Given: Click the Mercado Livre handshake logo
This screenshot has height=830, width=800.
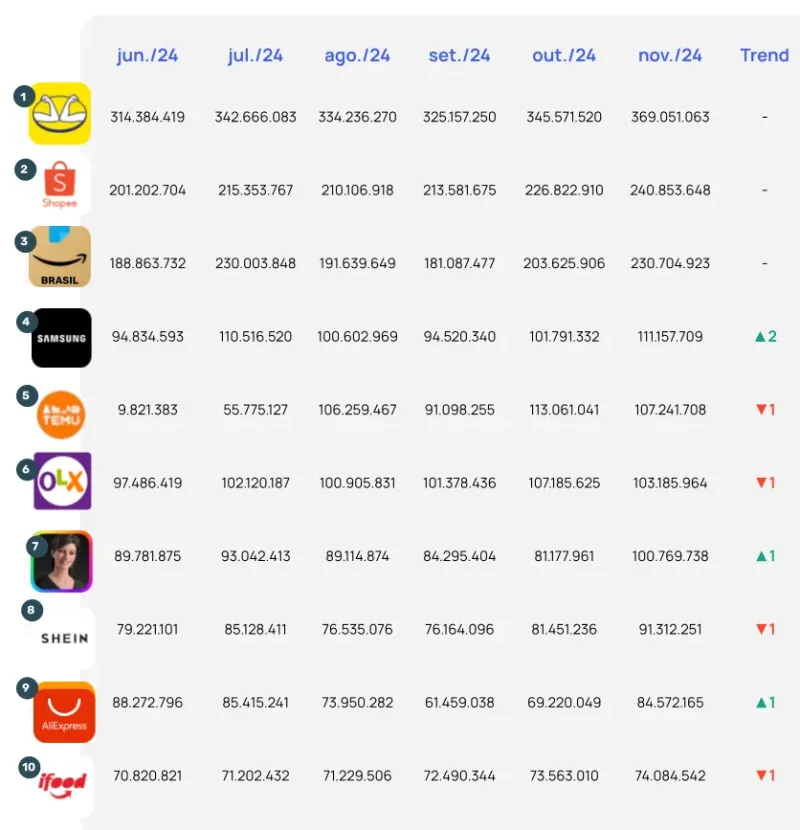Looking at the screenshot, I should 61,114.
